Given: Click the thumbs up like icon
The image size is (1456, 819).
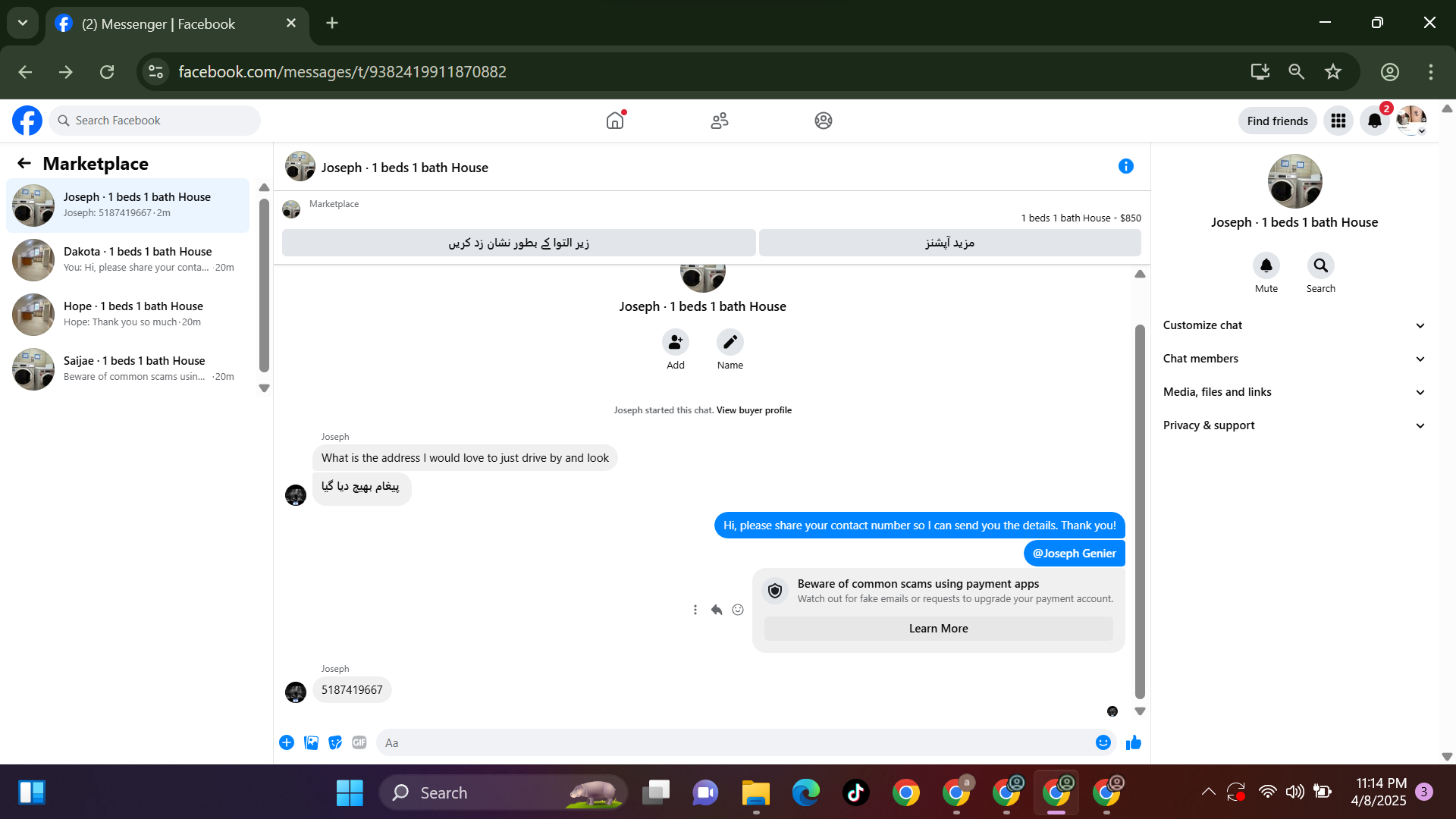Looking at the screenshot, I should [1133, 742].
